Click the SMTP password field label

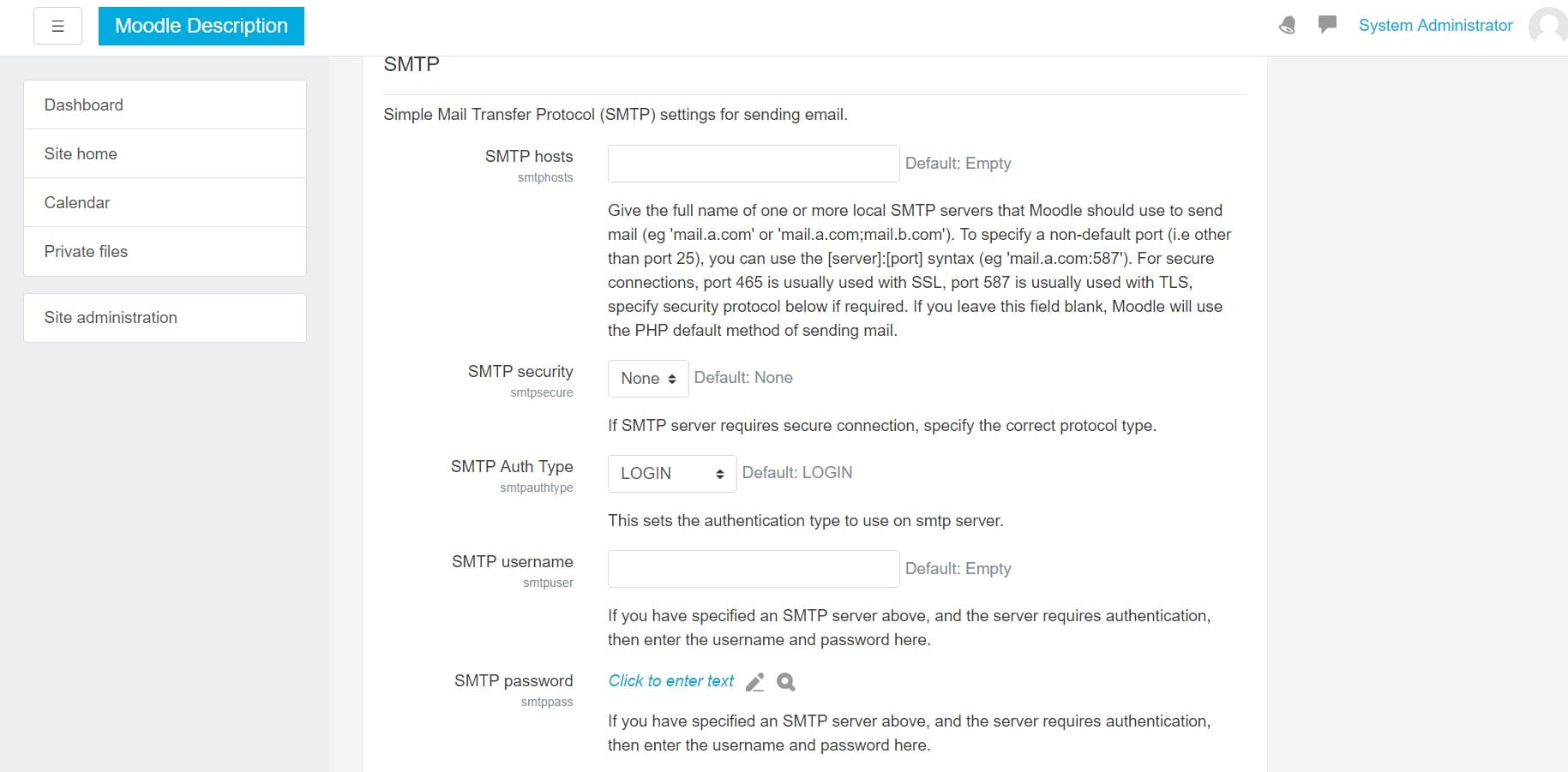514,681
